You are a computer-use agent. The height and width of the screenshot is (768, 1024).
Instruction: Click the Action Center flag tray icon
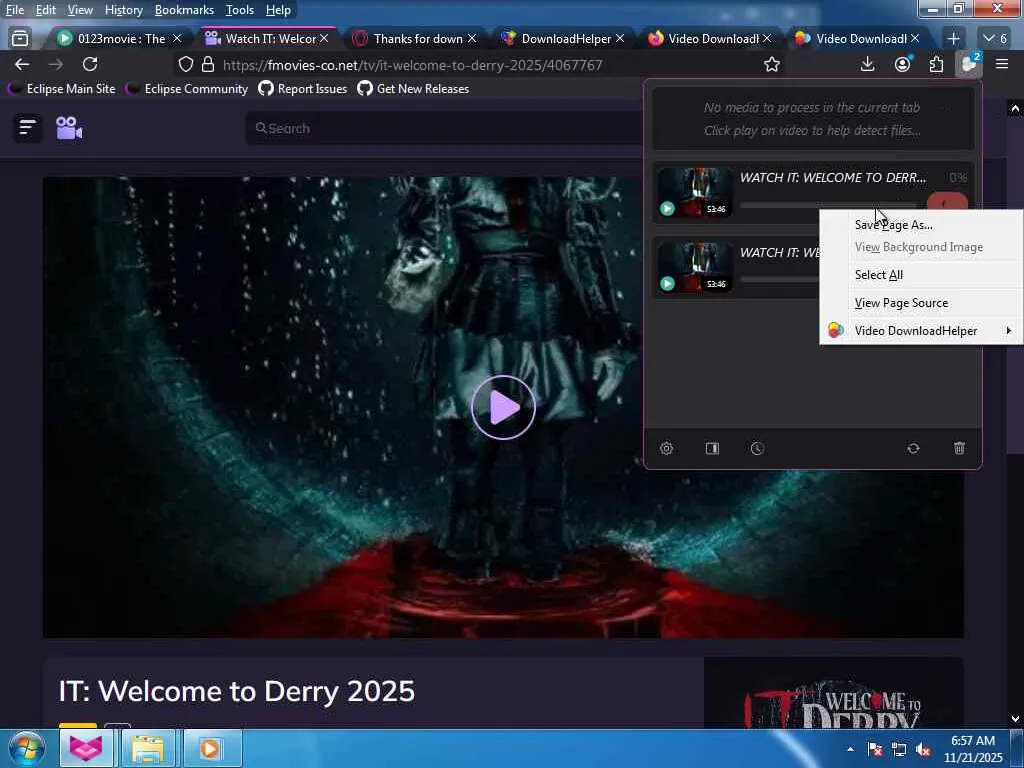coord(875,750)
